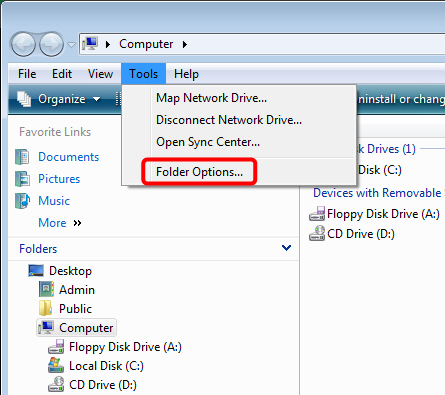Viewport: 445px width, 395px height.
Task: Click the Favorite Links heading
Action: pyautogui.click(x=55, y=132)
